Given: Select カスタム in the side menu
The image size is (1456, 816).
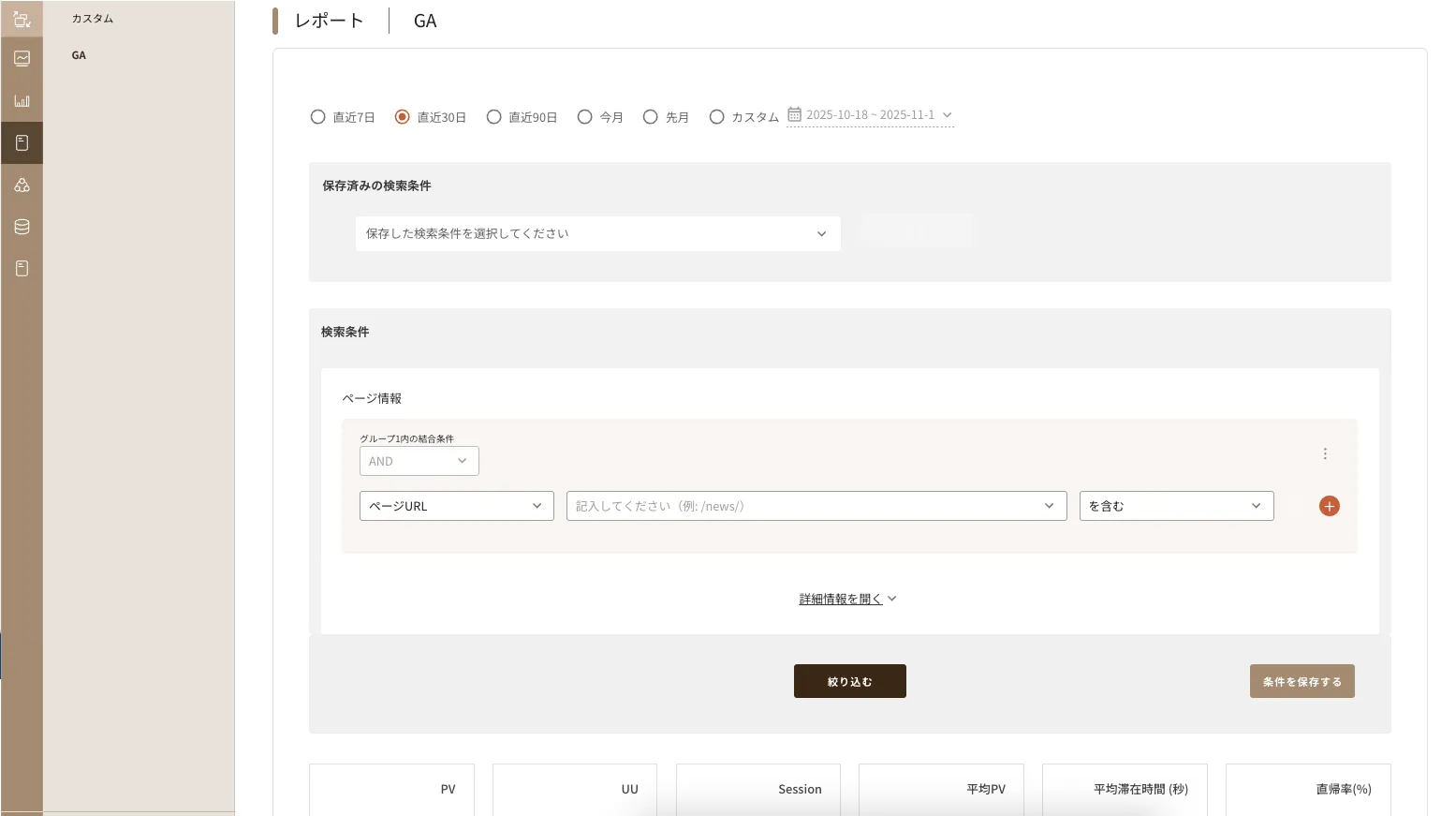Looking at the screenshot, I should [93, 19].
